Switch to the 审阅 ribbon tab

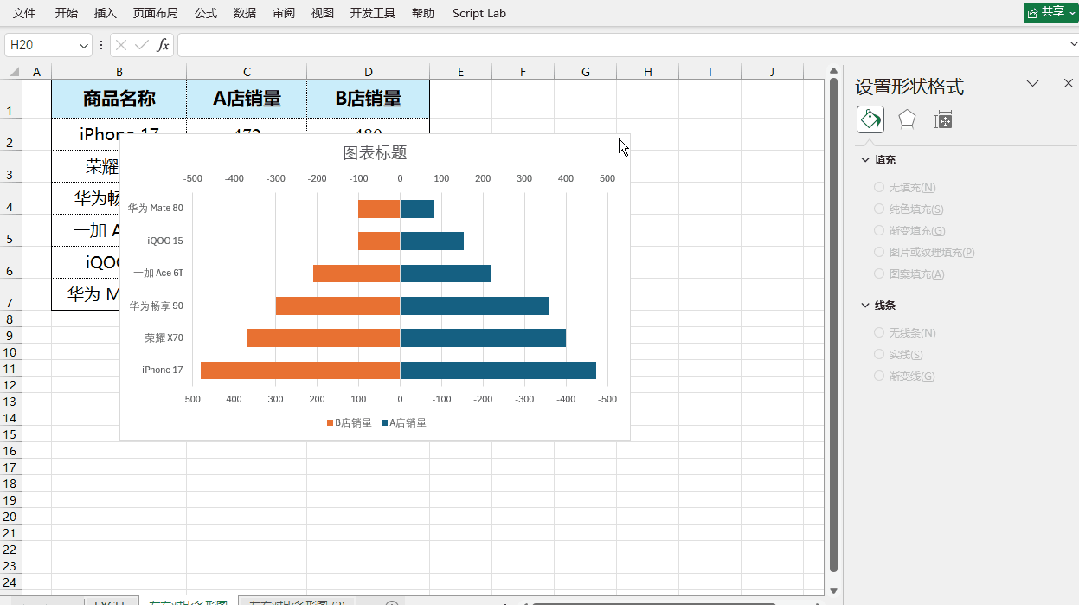click(284, 13)
